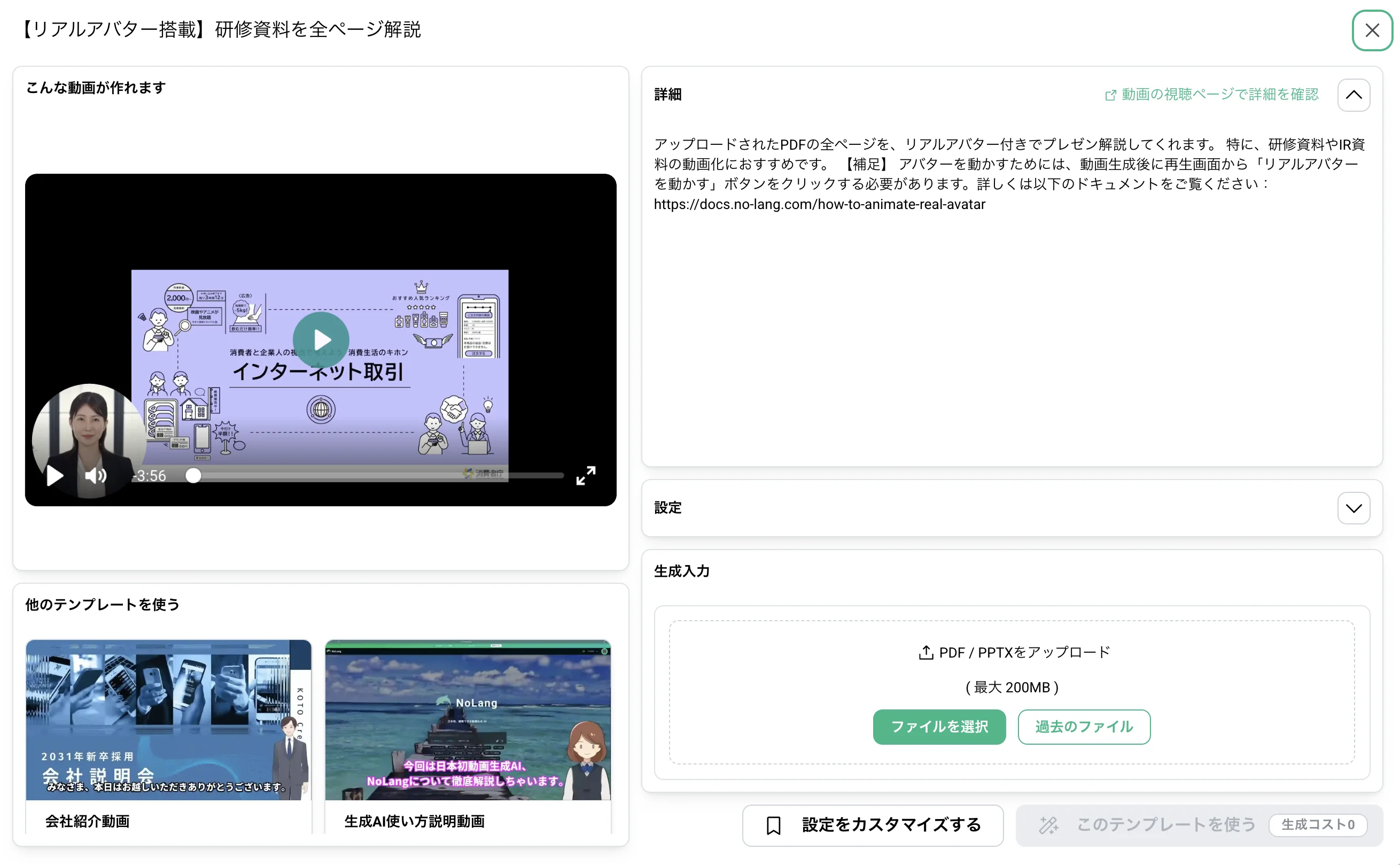Click the 他のテンプレートを使う heading

point(102,605)
